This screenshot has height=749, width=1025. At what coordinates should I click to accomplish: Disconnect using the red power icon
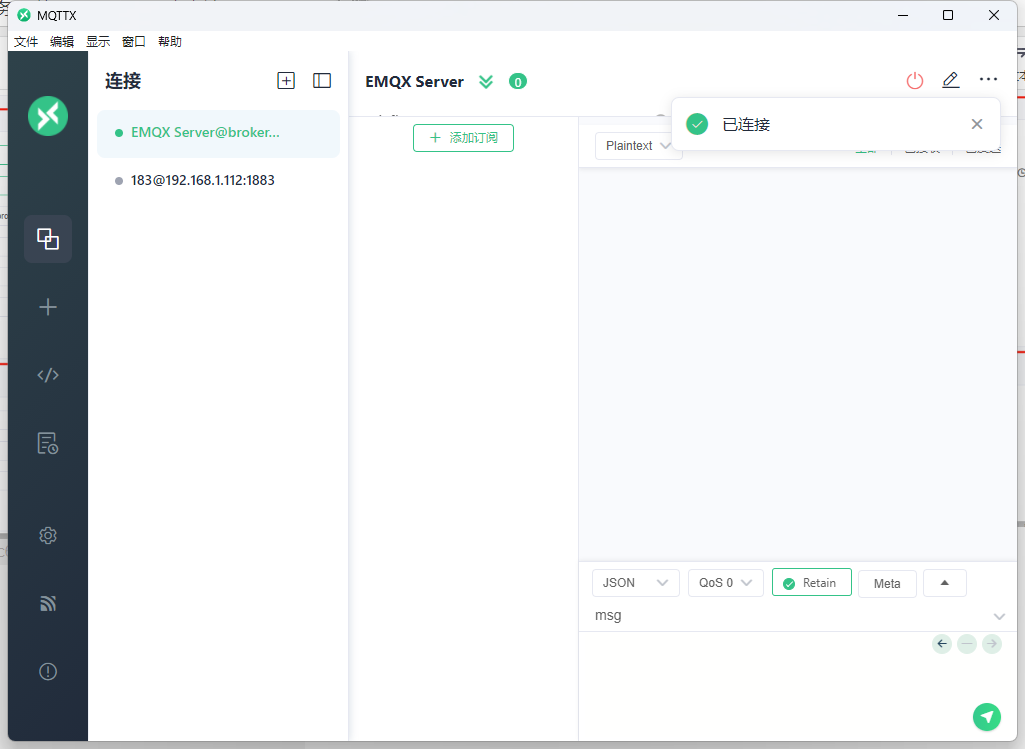(915, 80)
